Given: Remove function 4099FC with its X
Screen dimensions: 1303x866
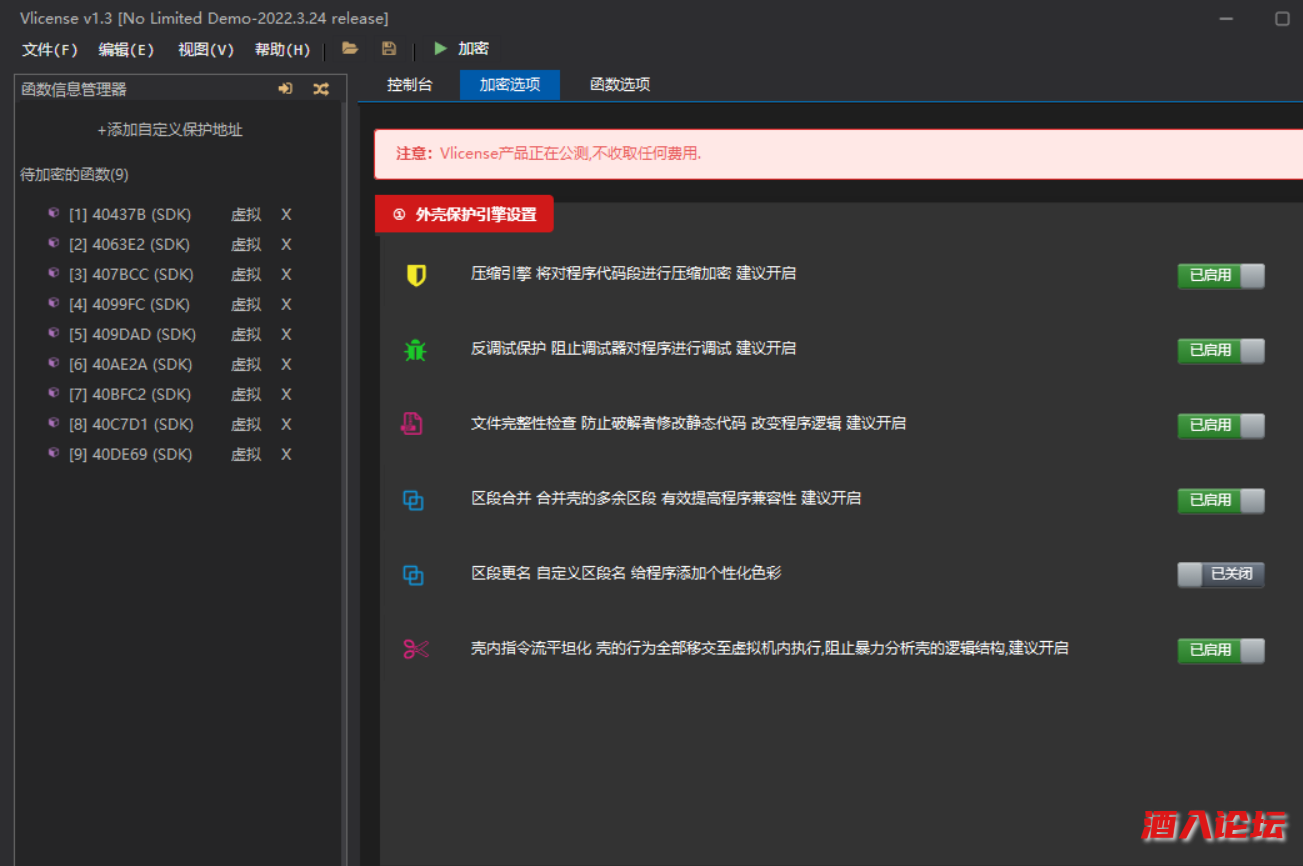Looking at the screenshot, I should coord(286,304).
